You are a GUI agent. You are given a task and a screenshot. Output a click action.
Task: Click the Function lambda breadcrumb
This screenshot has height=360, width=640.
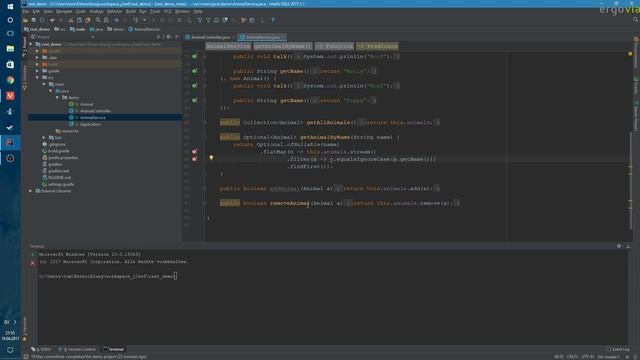[x=334, y=46]
